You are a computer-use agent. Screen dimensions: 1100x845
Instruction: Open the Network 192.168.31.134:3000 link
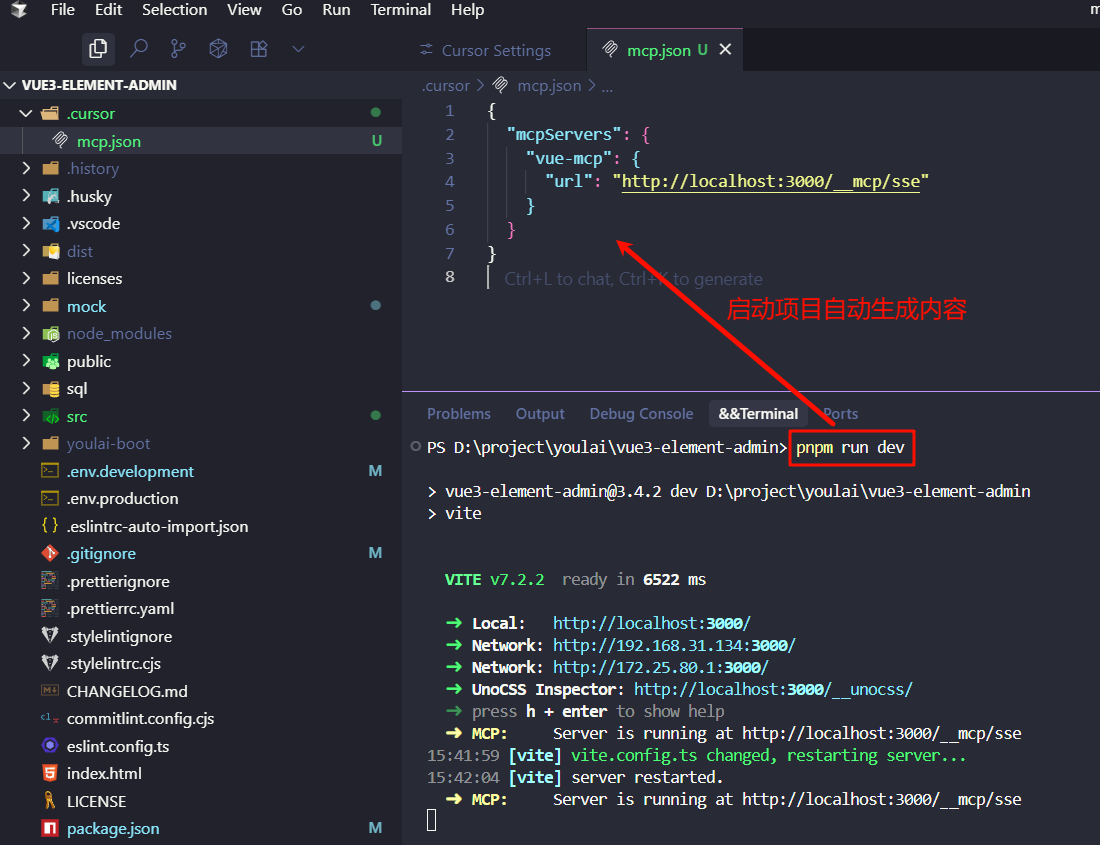pyautogui.click(x=674, y=645)
